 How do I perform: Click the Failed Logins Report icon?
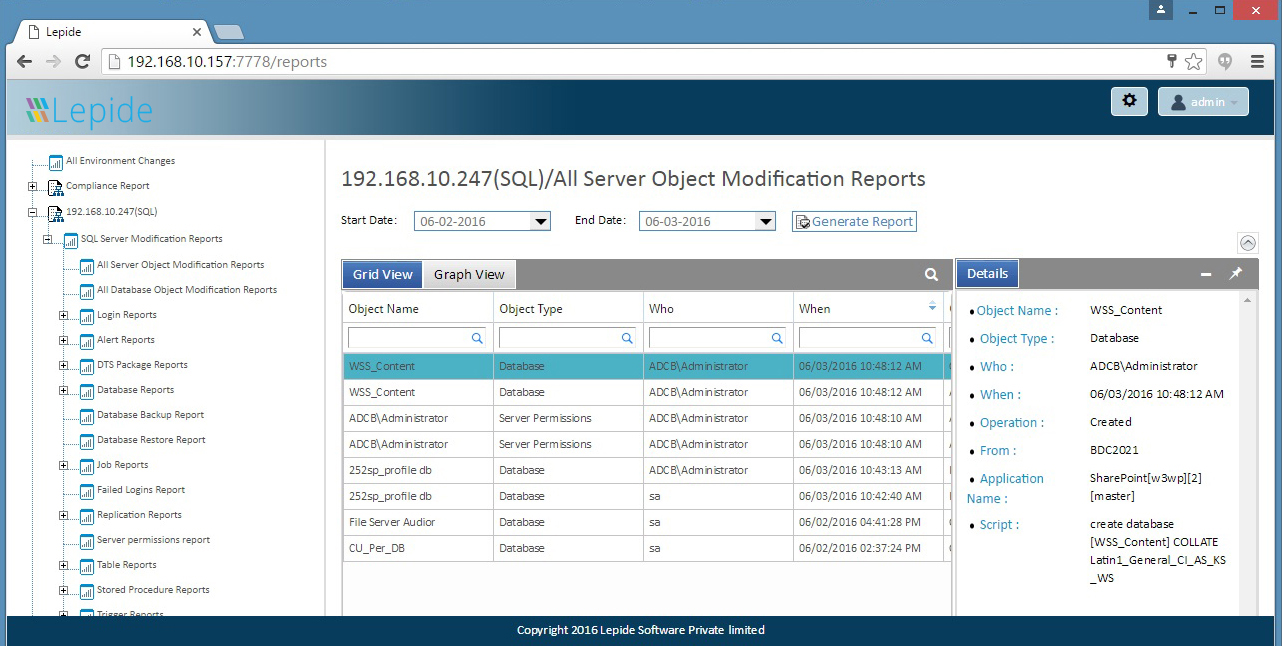(x=87, y=490)
